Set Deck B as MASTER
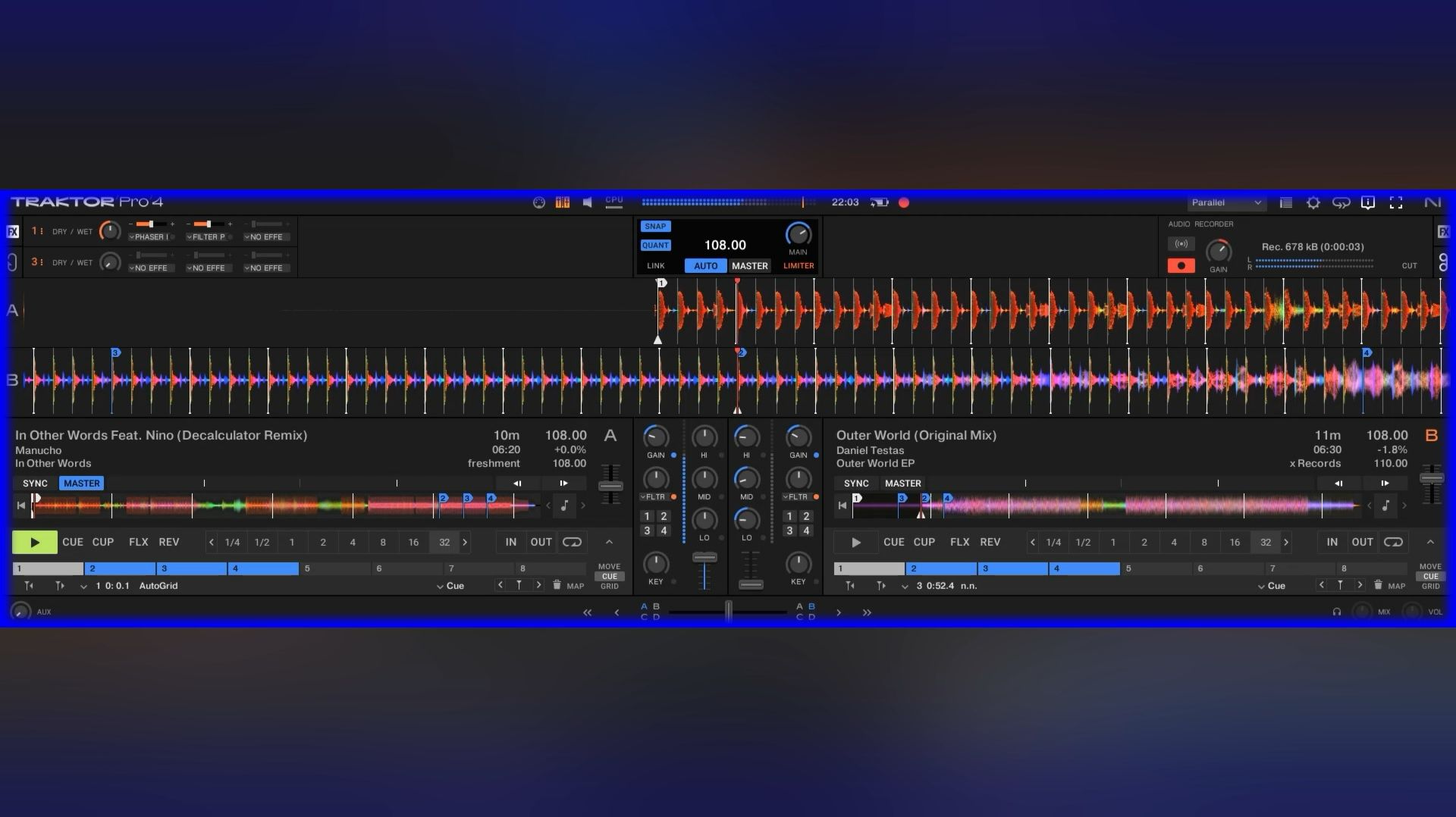This screenshot has width=1456, height=817. (903, 484)
